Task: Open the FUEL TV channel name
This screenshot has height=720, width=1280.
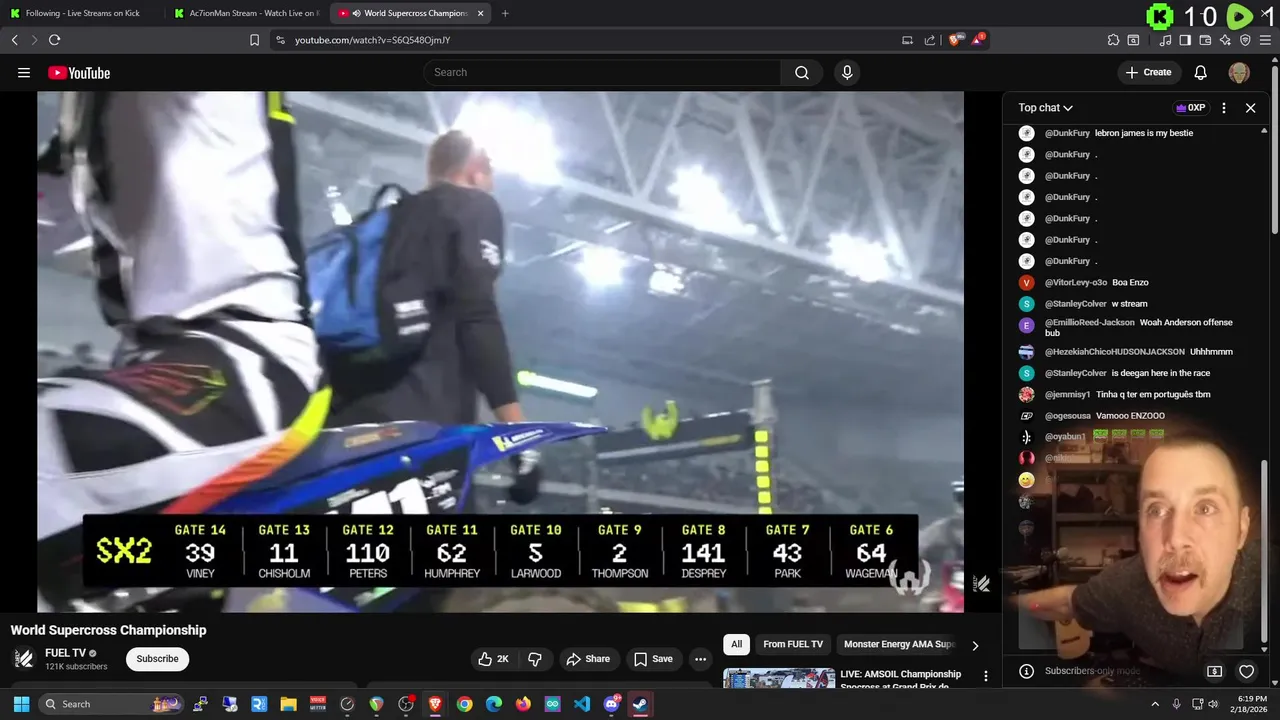Action: pos(65,653)
